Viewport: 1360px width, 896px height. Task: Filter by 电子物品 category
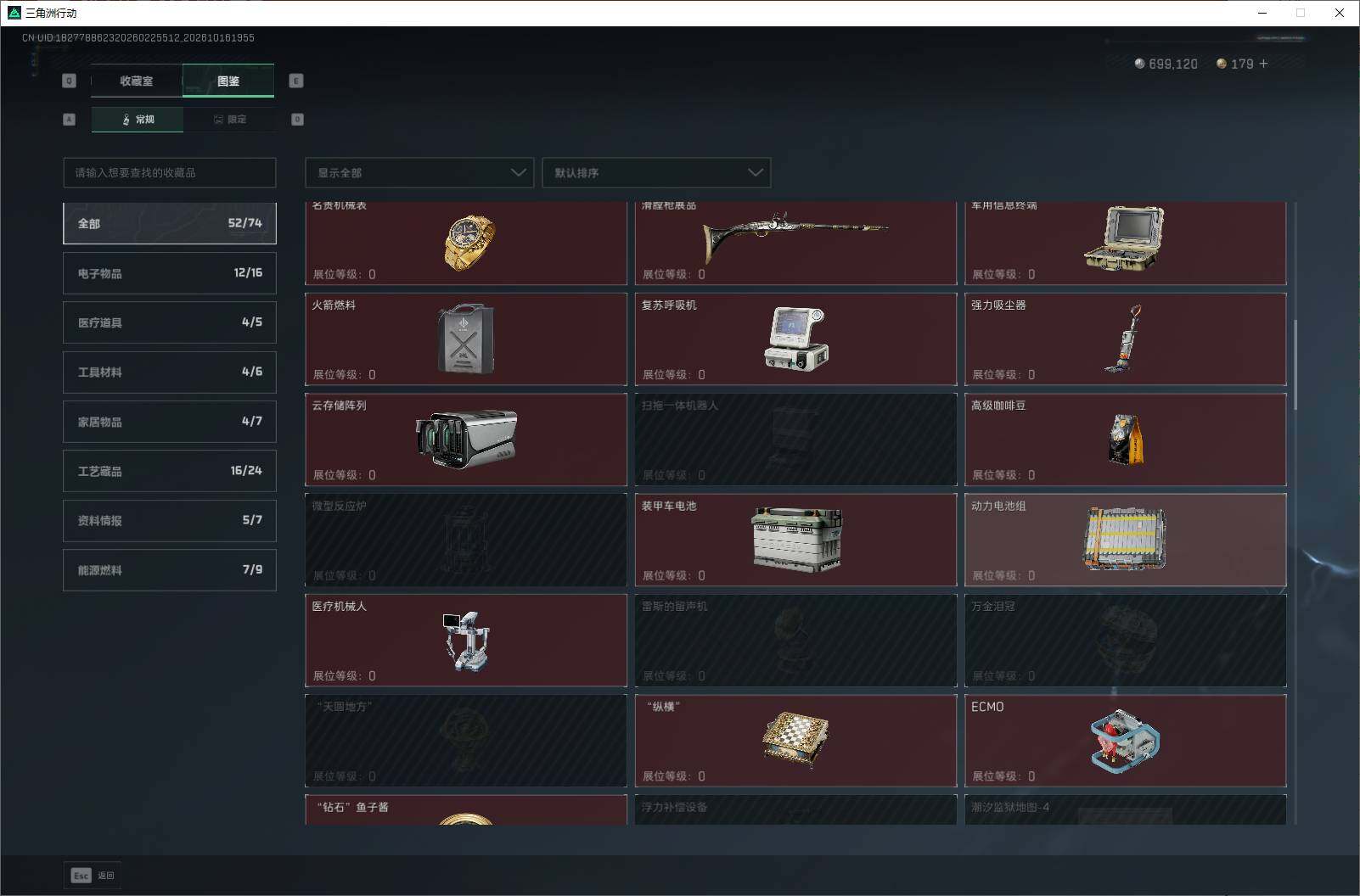[x=170, y=273]
